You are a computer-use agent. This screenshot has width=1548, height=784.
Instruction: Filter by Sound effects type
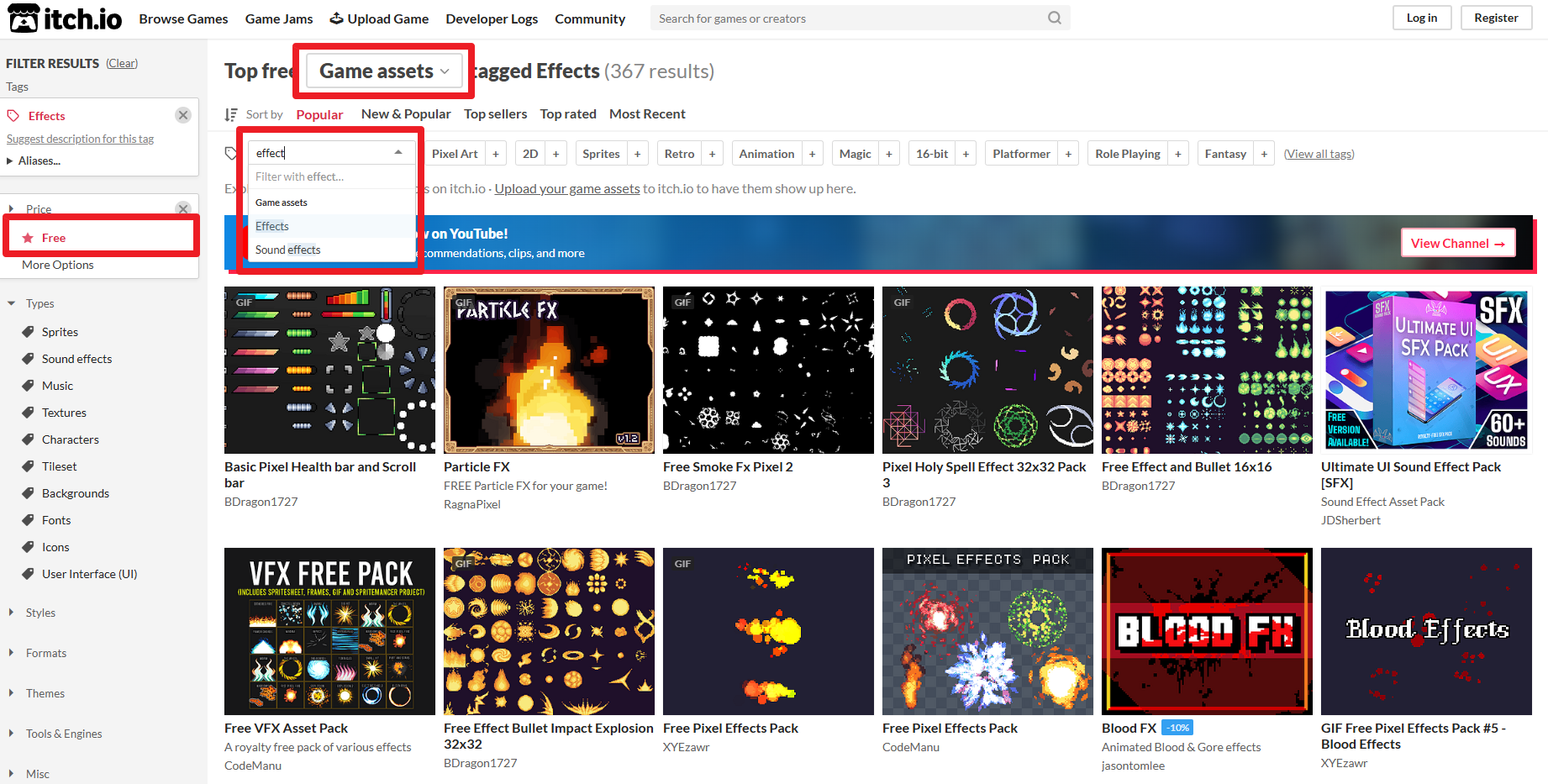tap(76, 359)
